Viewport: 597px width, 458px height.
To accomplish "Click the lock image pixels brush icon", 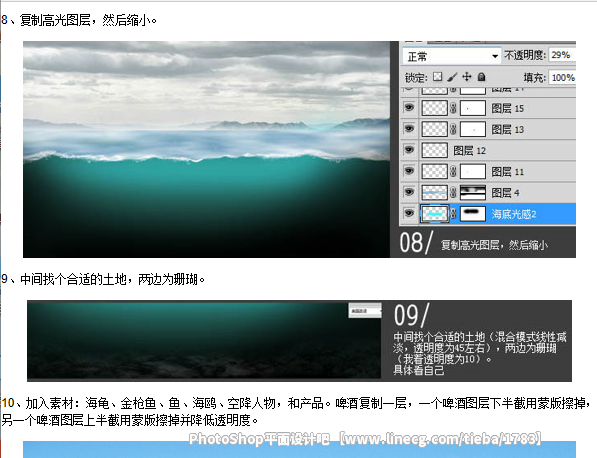I will click(x=452, y=77).
